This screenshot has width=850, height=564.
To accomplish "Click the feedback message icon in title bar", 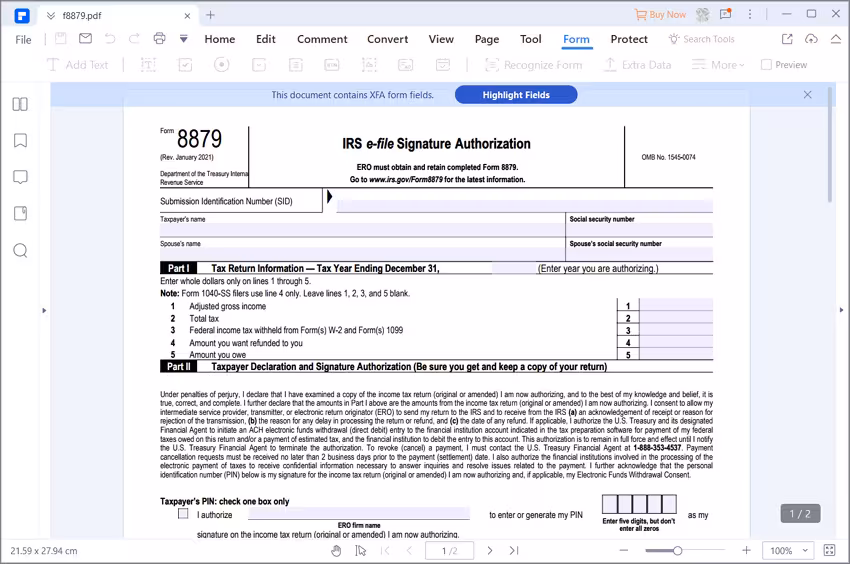I will pyautogui.click(x=725, y=14).
